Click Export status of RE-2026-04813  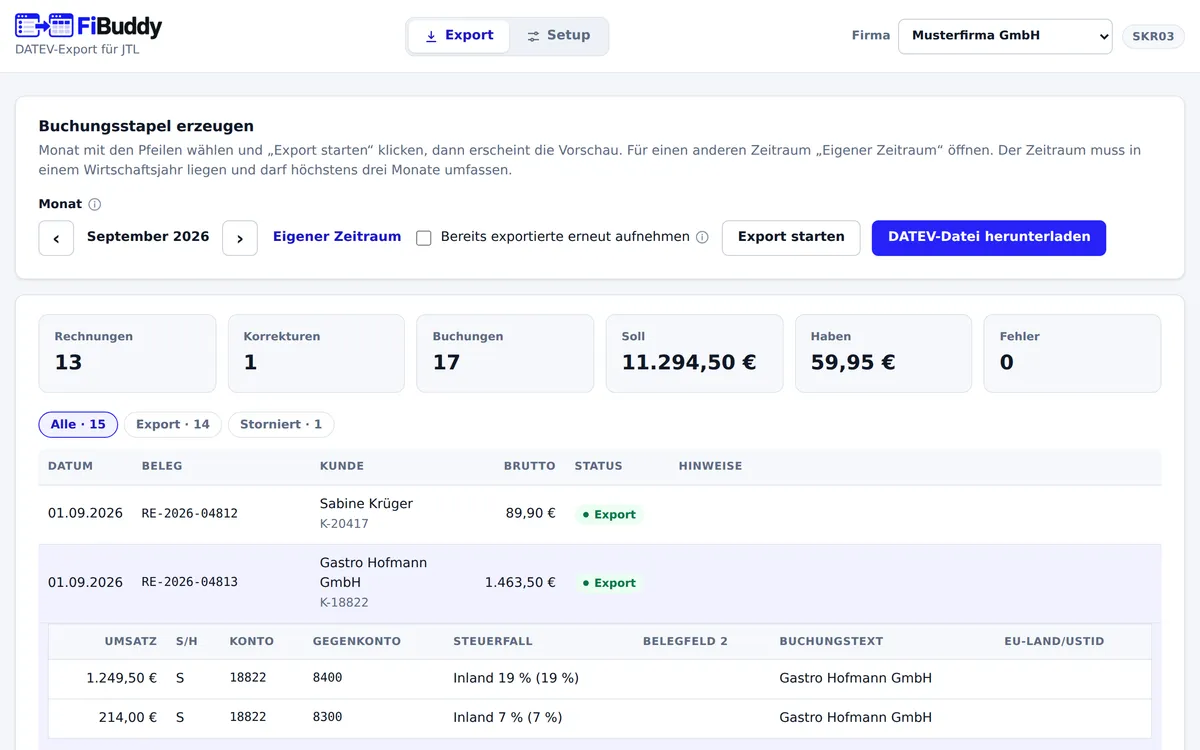tap(609, 583)
